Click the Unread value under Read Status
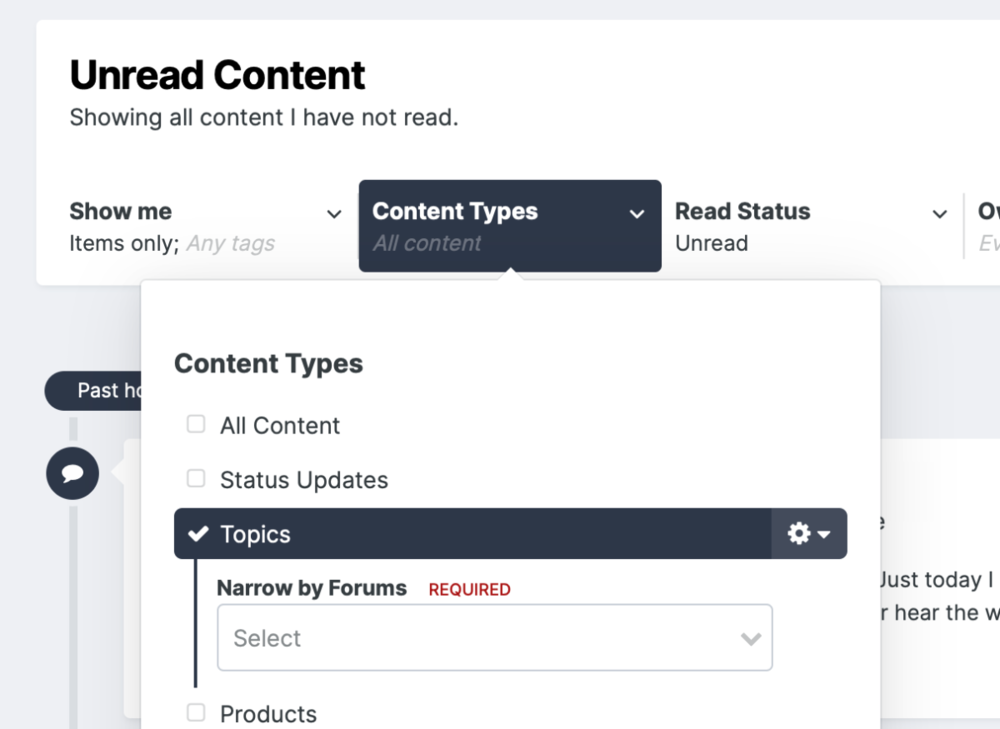The height and width of the screenshot is (729, 1000). (711, 243)
